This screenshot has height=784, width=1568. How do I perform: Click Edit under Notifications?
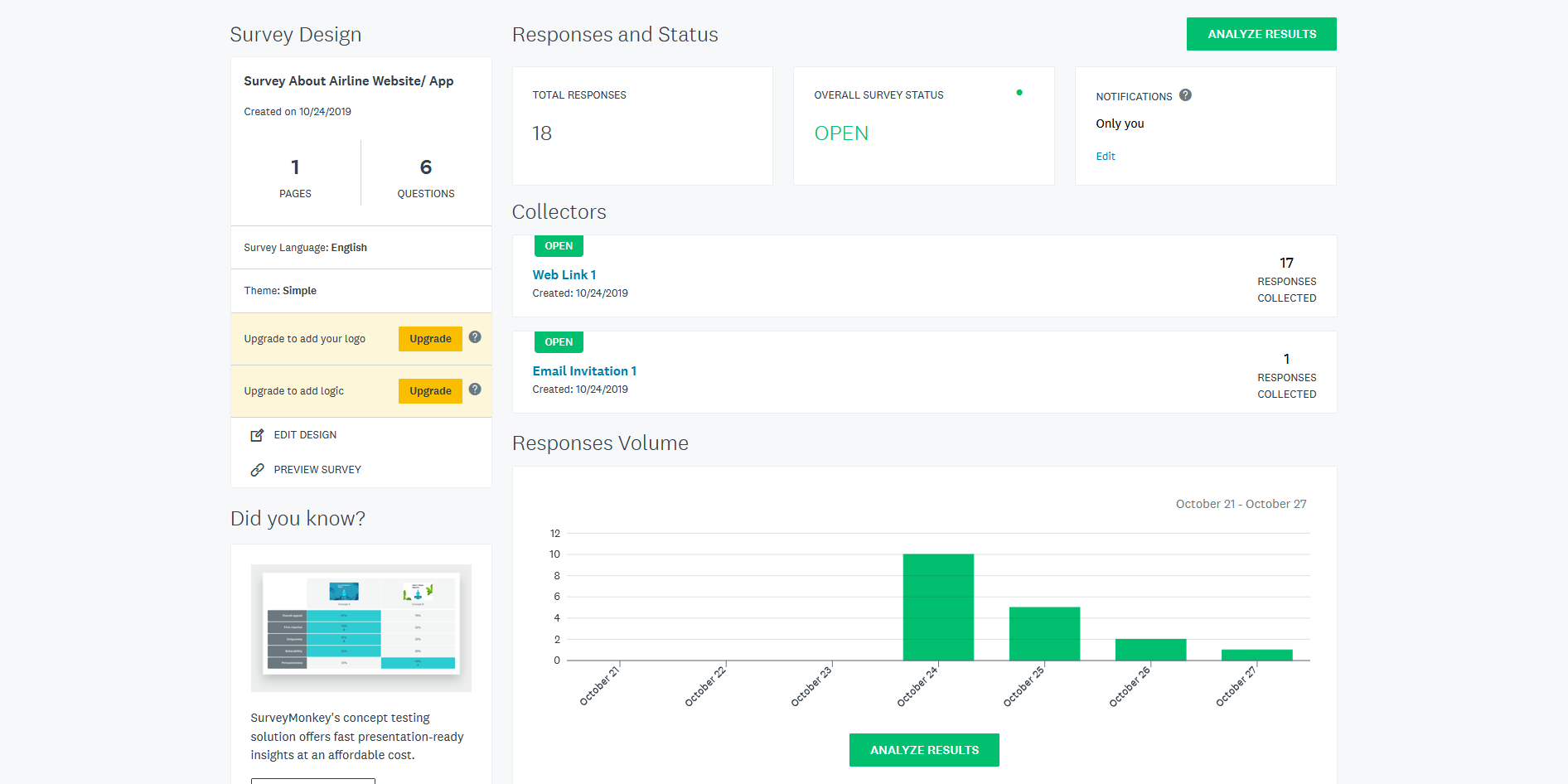(x=1105, y=157)
